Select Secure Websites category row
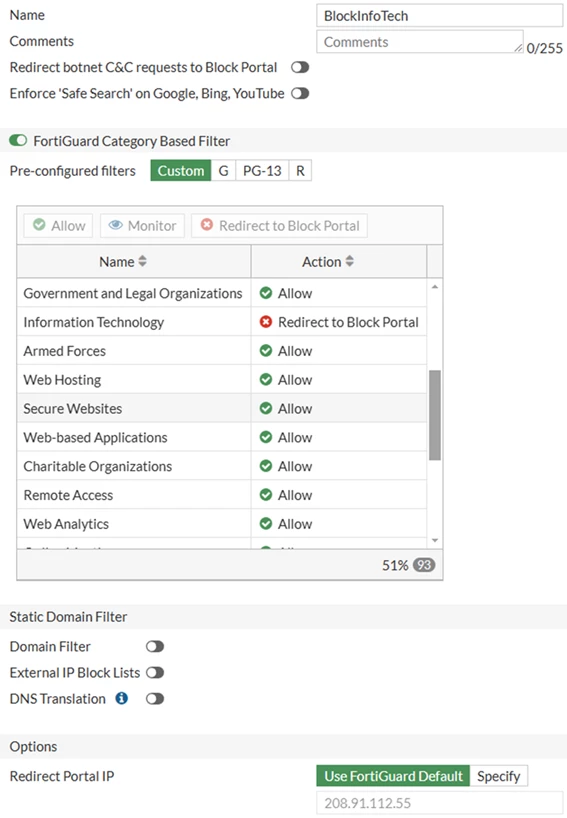567x818 pixels. pyautogui.click(x=222, y=408)
